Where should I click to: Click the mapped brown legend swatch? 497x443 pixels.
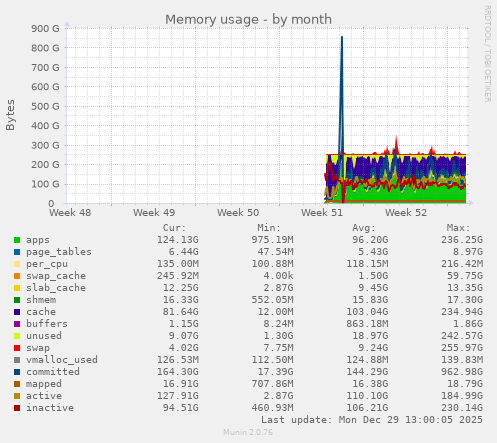coord(17,384)
